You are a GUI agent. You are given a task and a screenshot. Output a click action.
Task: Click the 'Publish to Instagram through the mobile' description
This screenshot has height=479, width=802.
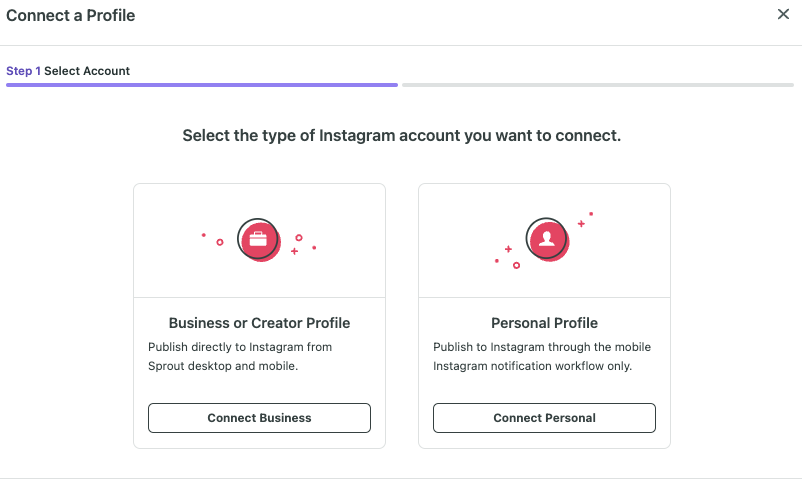tap(542, 356)
